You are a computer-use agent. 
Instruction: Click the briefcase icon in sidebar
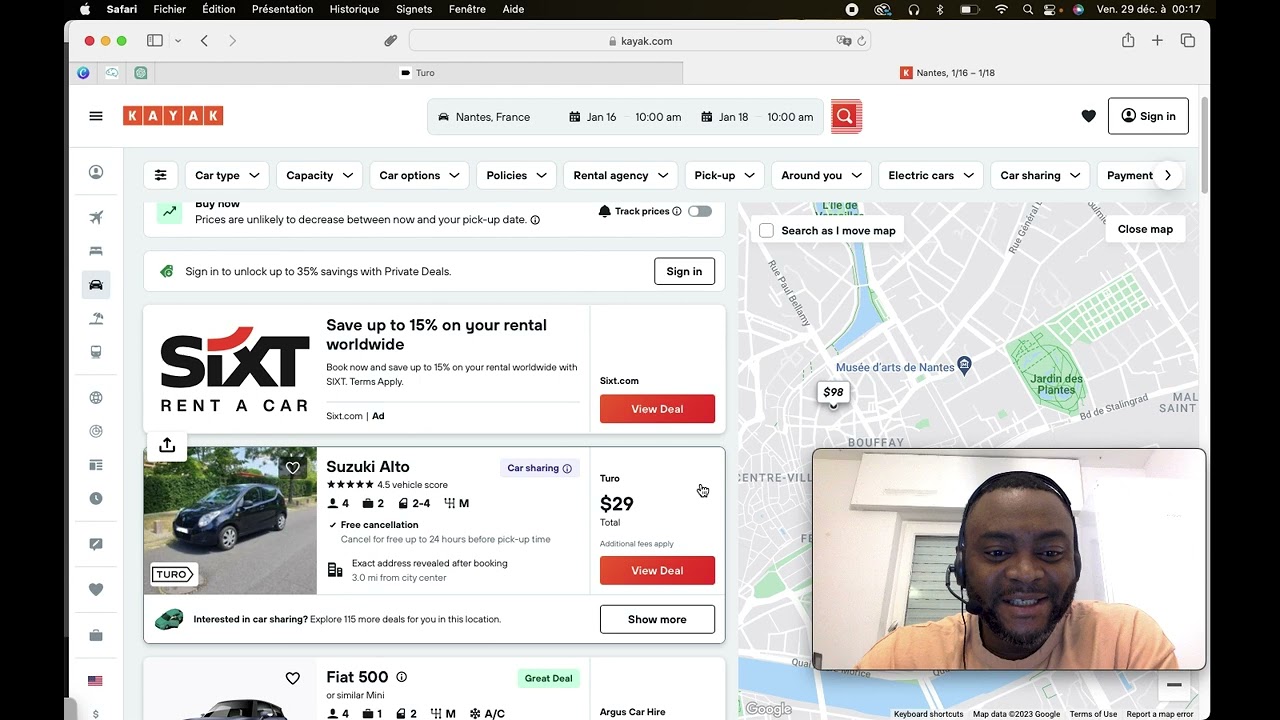click(x=96, y=636)
